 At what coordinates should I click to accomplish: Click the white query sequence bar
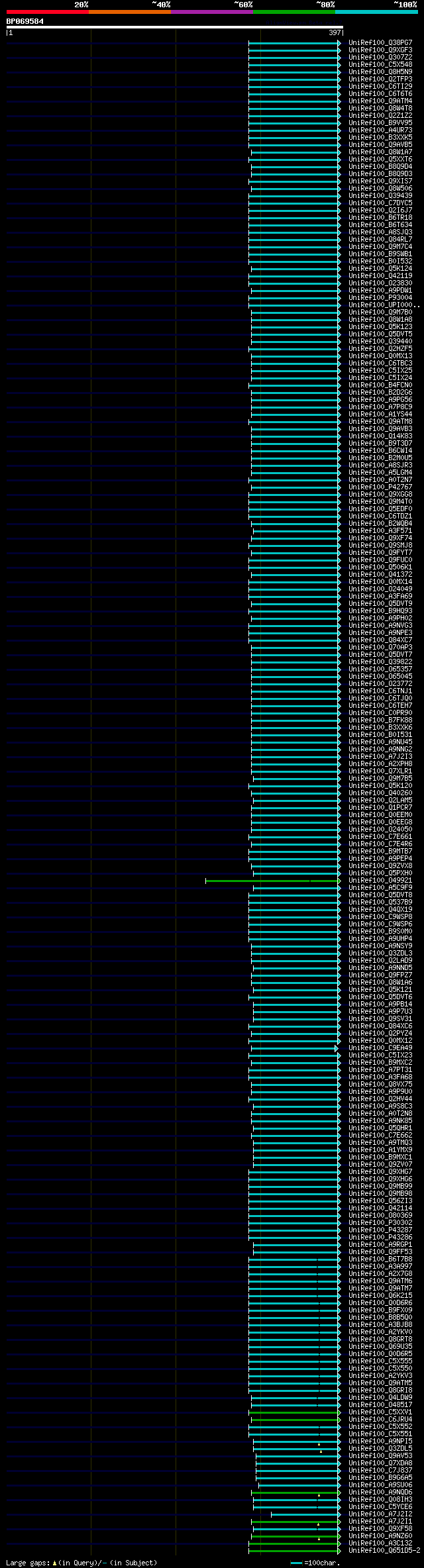175,27
